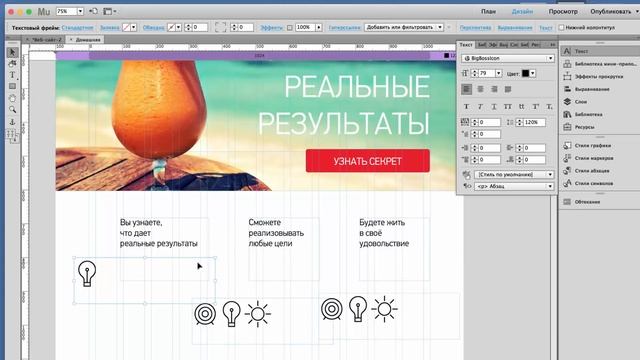The height and width of the screenshot is (360, 640).
Task: Open the zoom level 75% dropdown
Action: (x=80, y=11)
